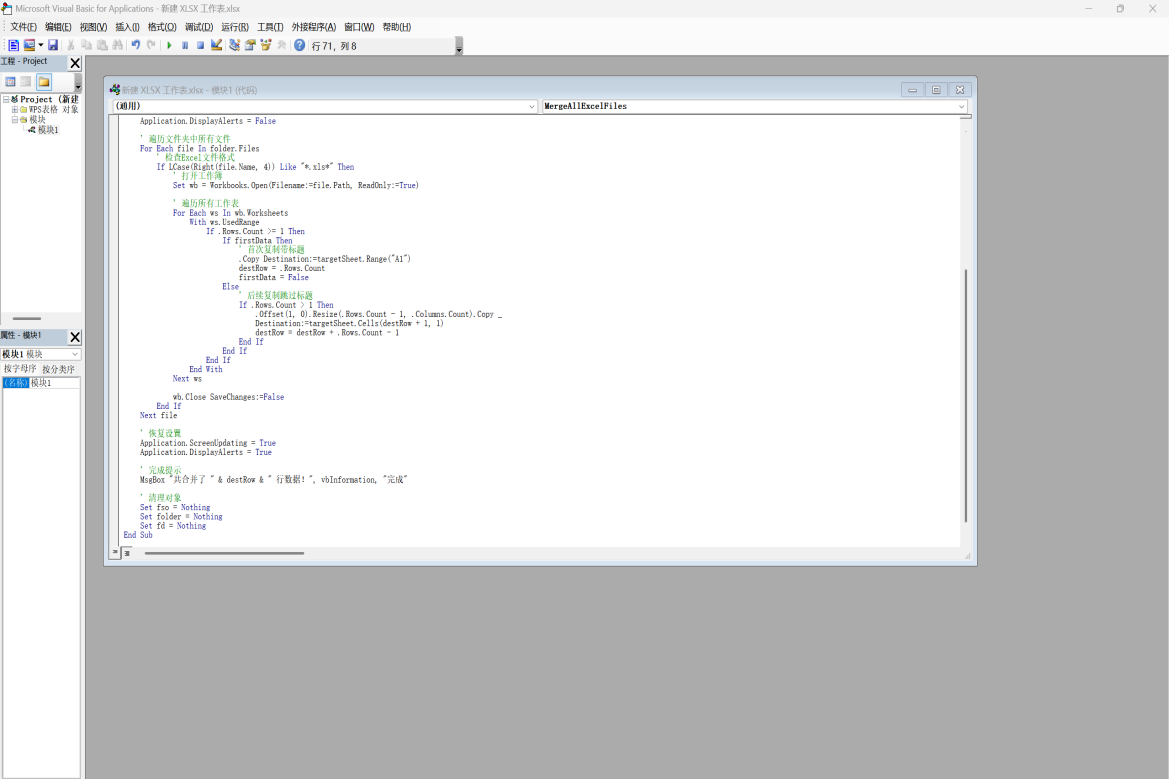The image size is (1169, 779).
Task: Open the toolbar options overflow arrow
Action: point(459,47)
